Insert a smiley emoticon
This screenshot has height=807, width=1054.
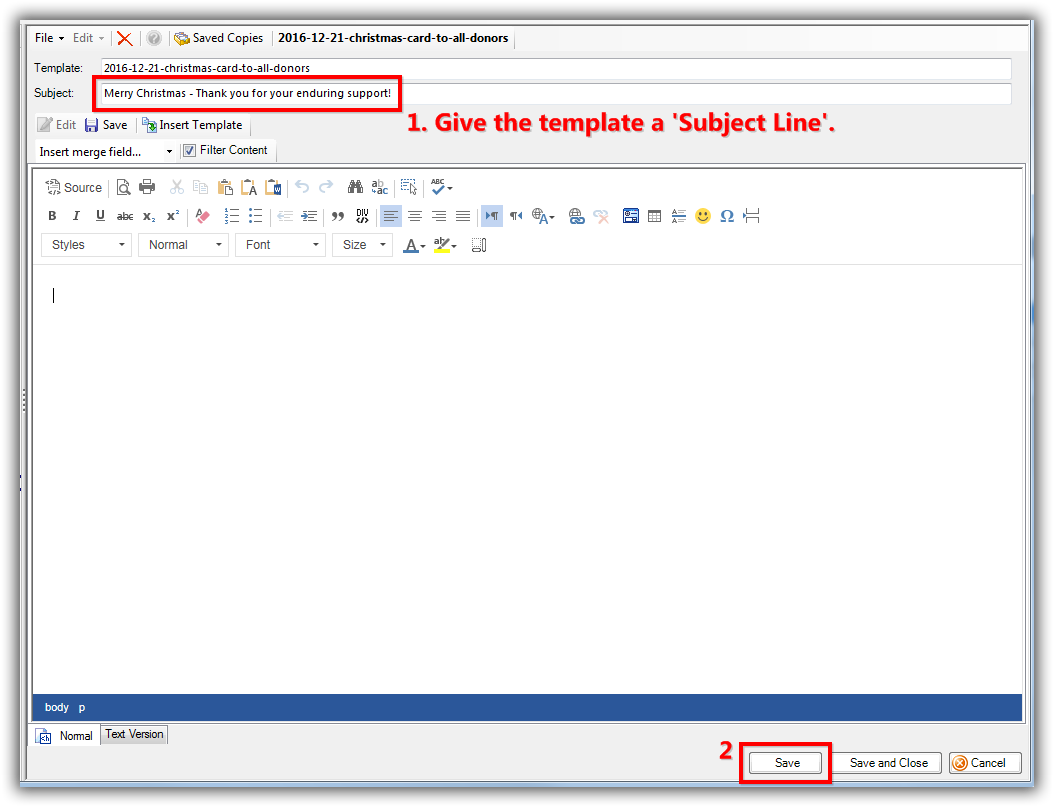coord(703,216)
